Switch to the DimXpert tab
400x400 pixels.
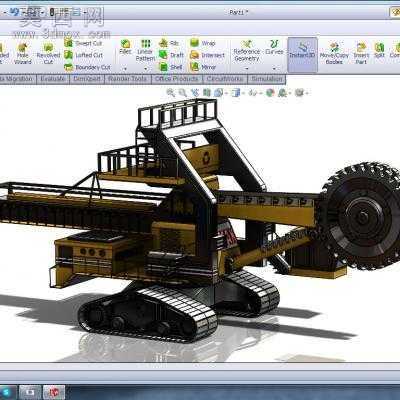pyautogui.click(x=87, y=79)
